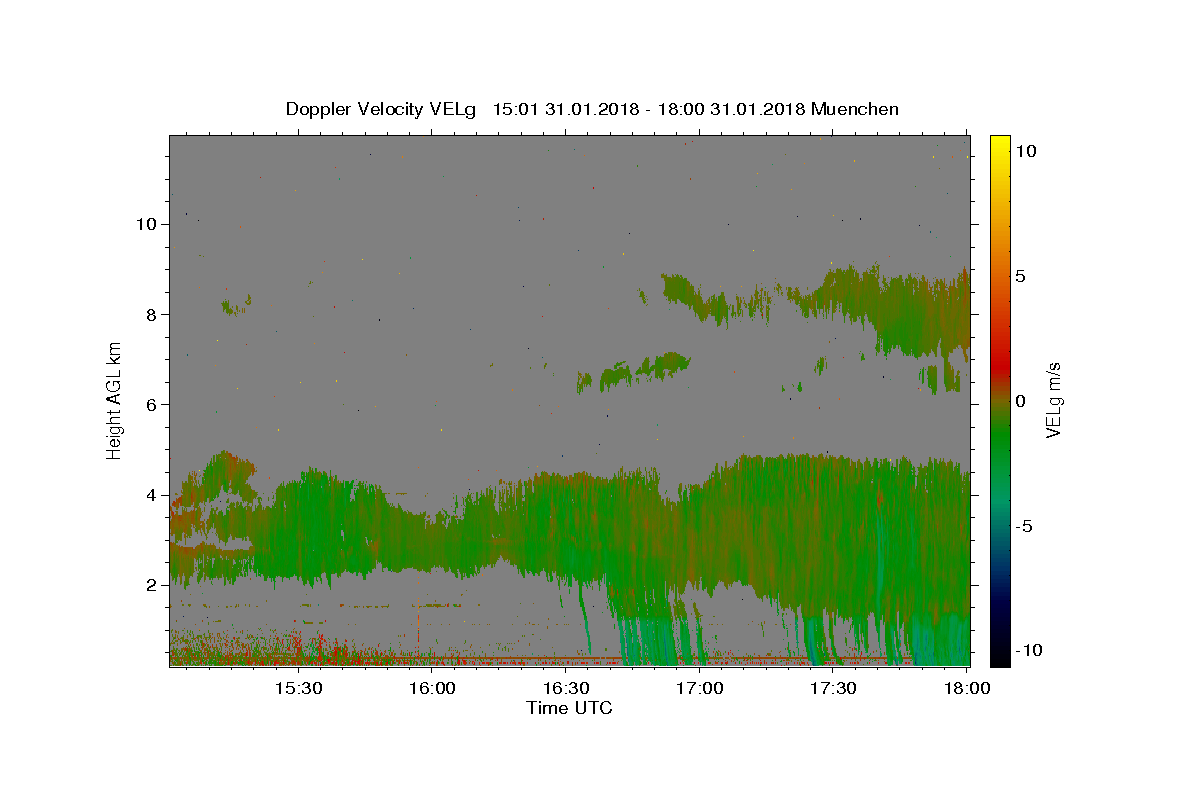Click the 'VELg m/s' colorbar label
The image size is (1200, 800).
click(x=1053, y=400)
